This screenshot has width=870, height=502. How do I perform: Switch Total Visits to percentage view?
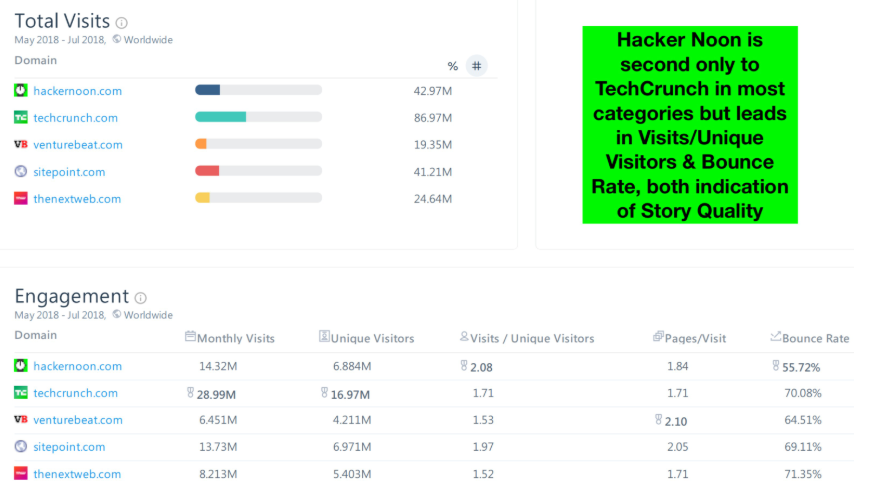(453, 66)
